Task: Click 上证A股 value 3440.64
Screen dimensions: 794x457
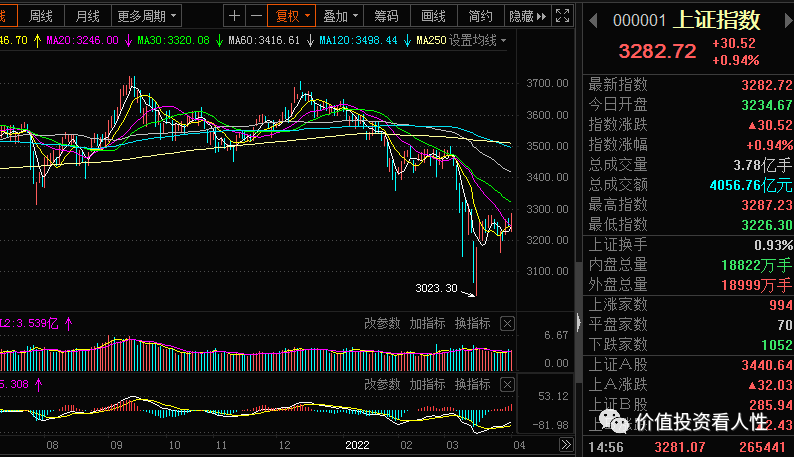Action: (767, 365)
